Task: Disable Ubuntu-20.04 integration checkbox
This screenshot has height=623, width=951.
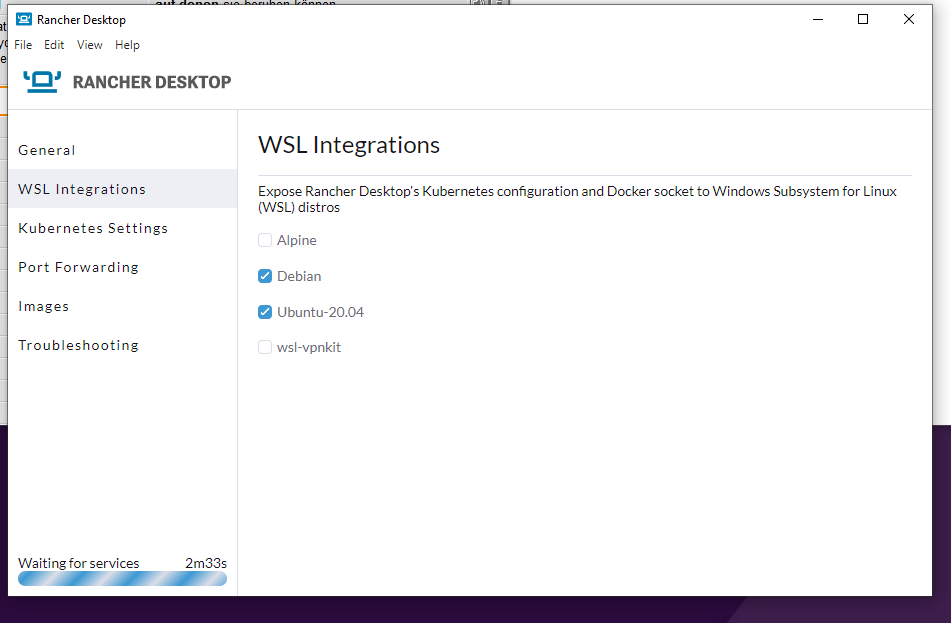Action: pyautogui.click(x=265, y=312)
